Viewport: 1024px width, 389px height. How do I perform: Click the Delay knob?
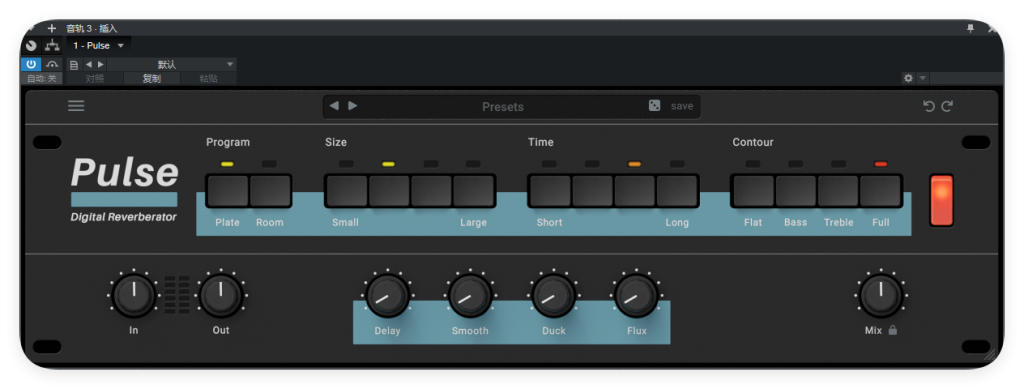point(387,296)
